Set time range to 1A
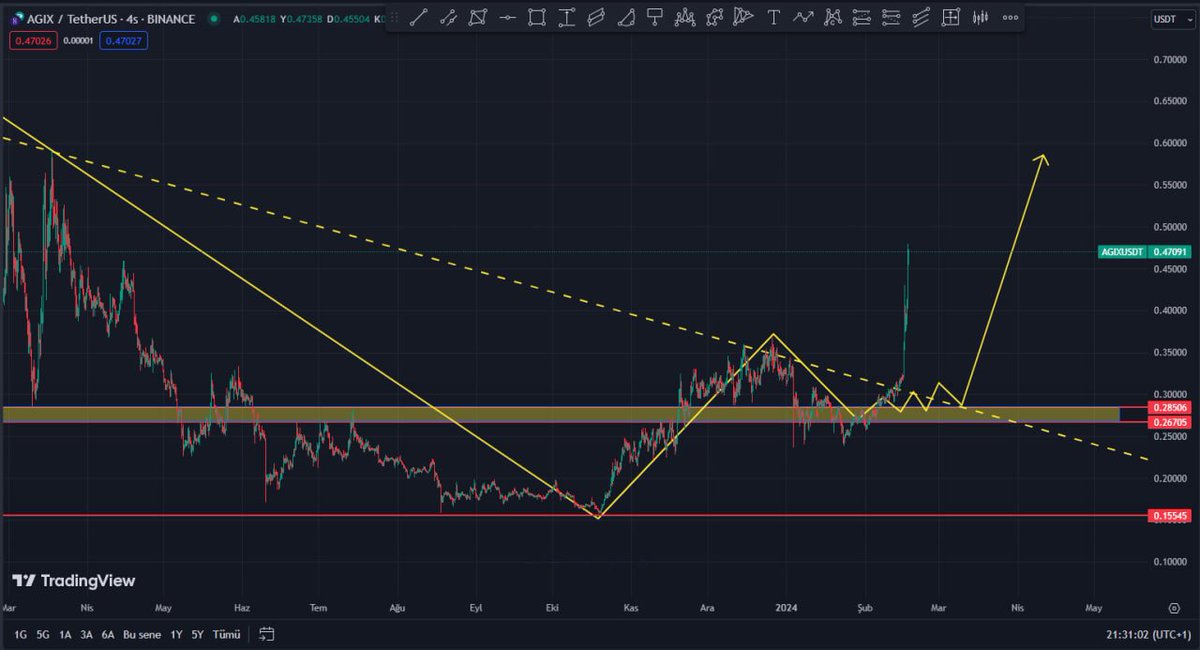 pos(65,635)
